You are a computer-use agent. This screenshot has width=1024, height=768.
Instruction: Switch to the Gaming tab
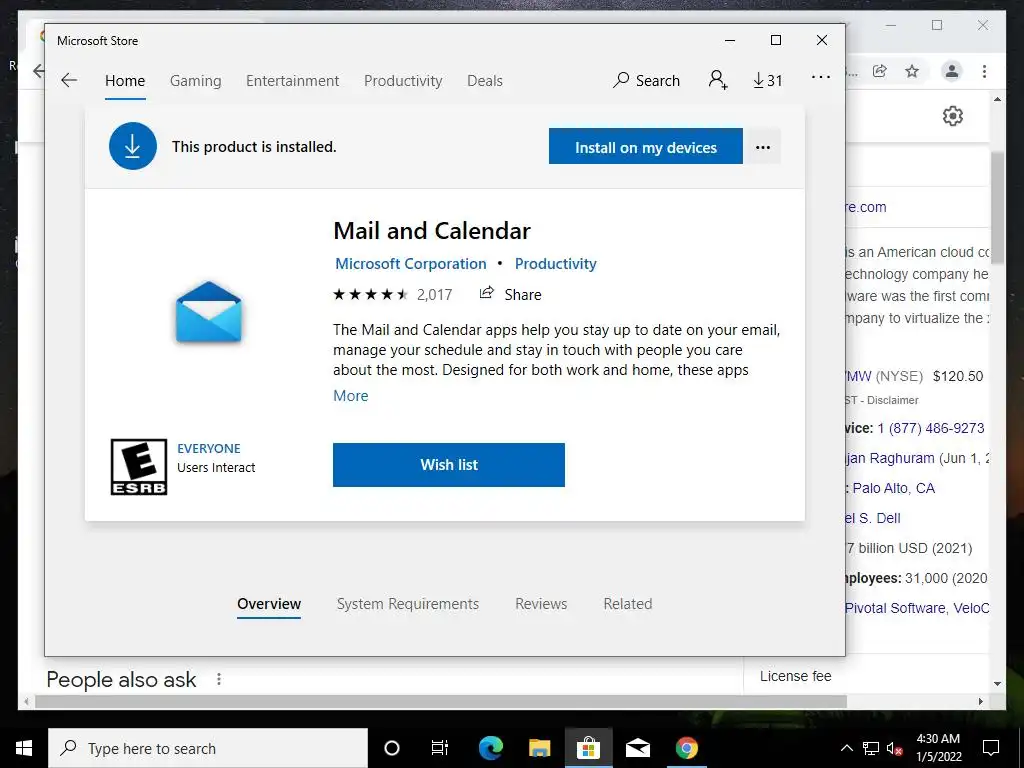point(195,80)
